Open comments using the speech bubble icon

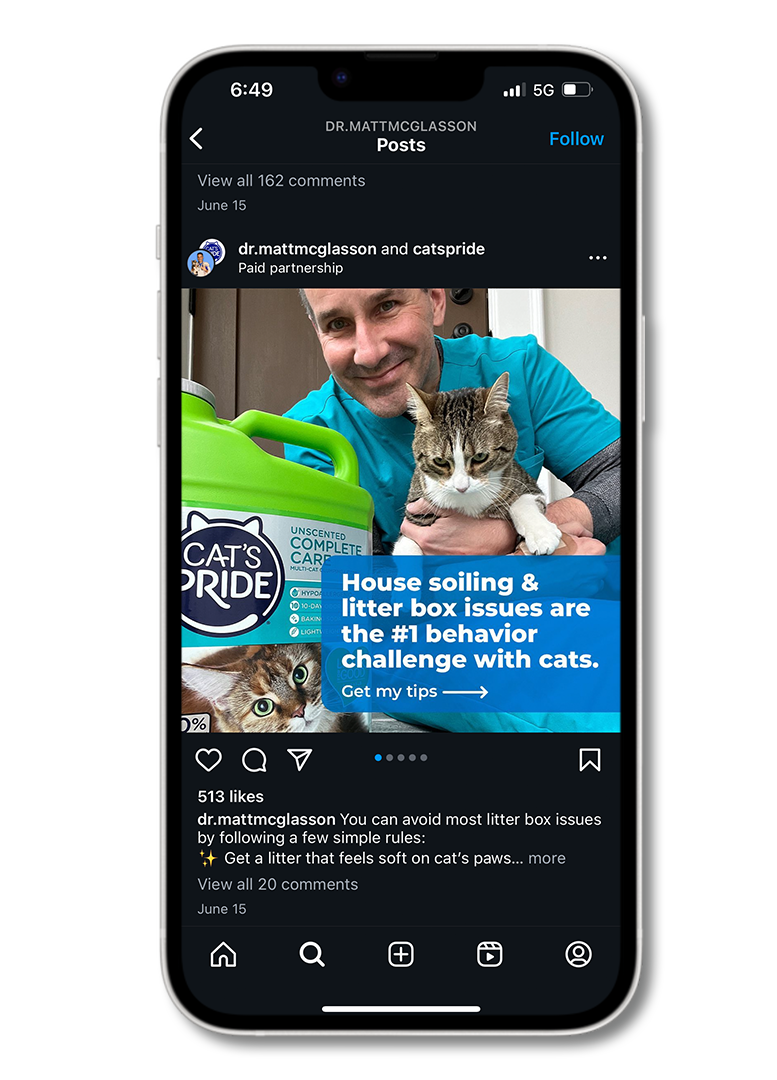coord(254,760)
